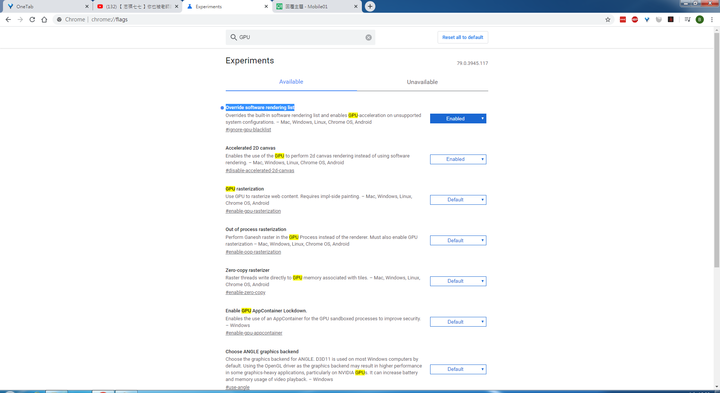Follow the #disable-accelerated-2d-canvas link
The image size is (720, 393).
259,170
